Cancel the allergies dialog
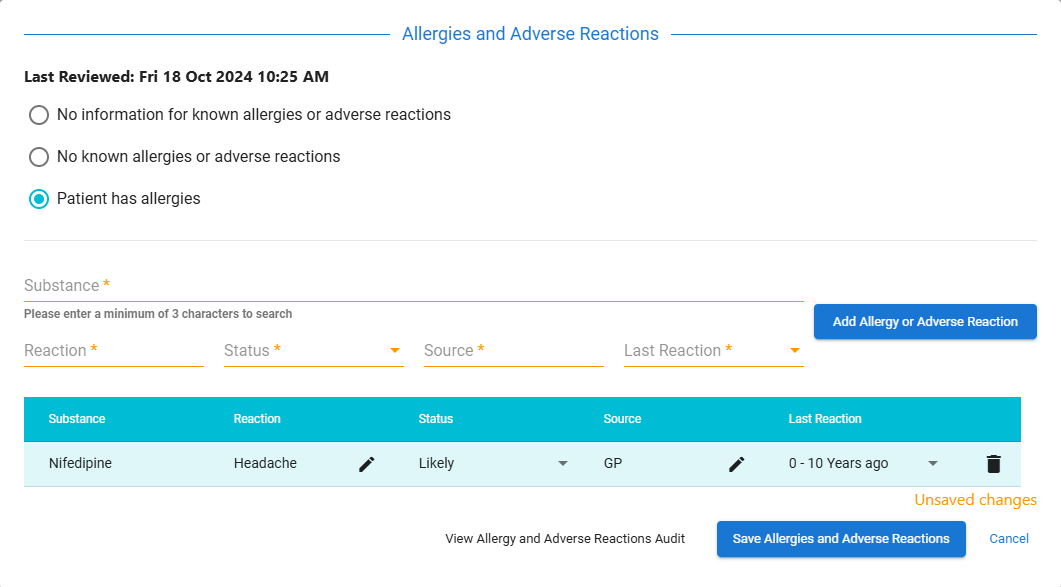The width and height of the screenshot is (1061, 587). point(1009,539)
